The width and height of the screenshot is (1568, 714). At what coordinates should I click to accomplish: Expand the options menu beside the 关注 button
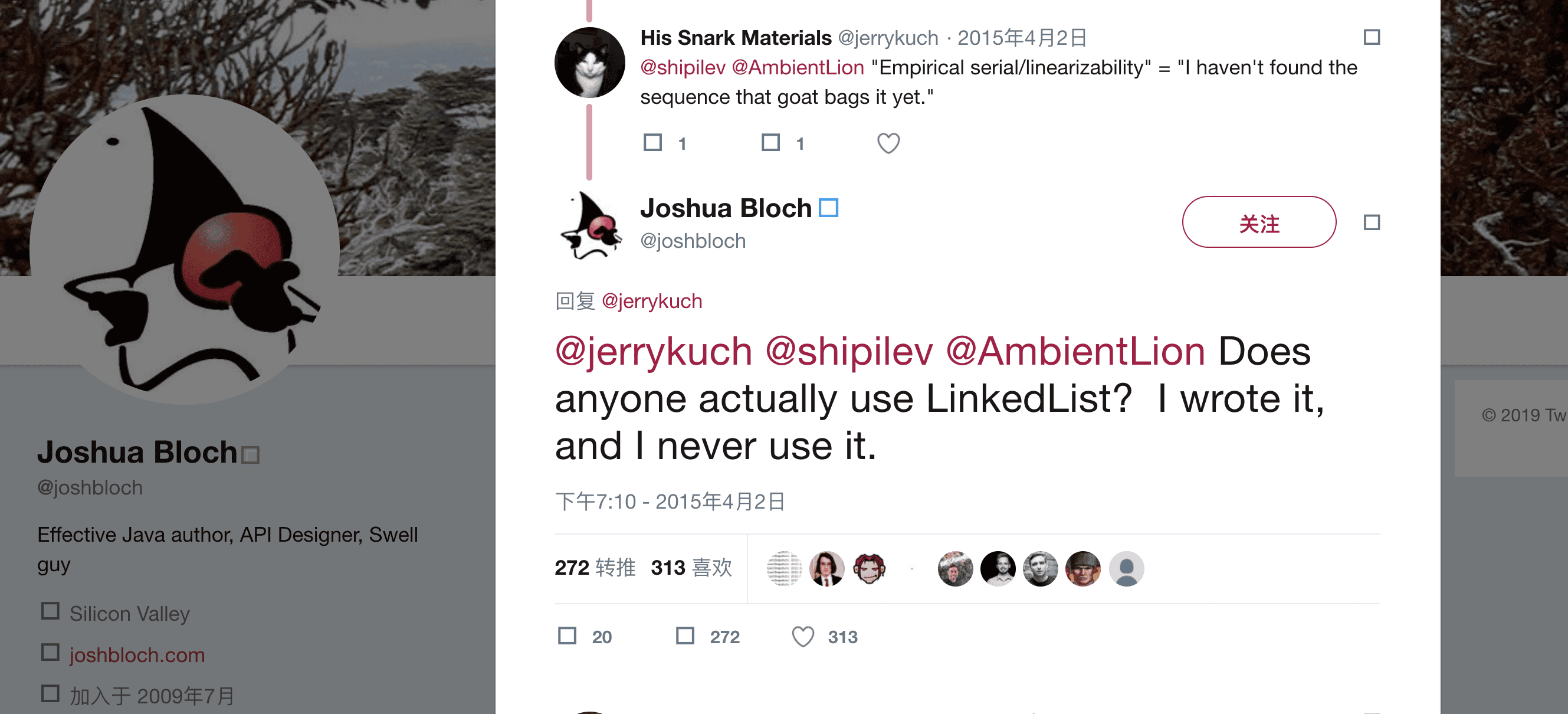tap(1372, 223)
